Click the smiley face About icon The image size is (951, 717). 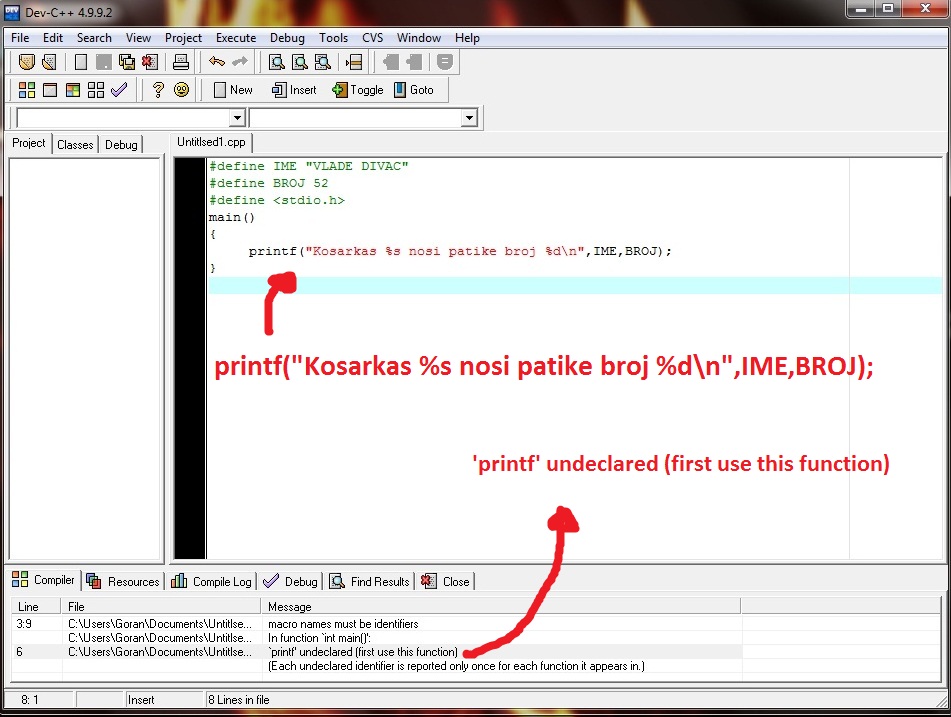[x=181, y=90]
